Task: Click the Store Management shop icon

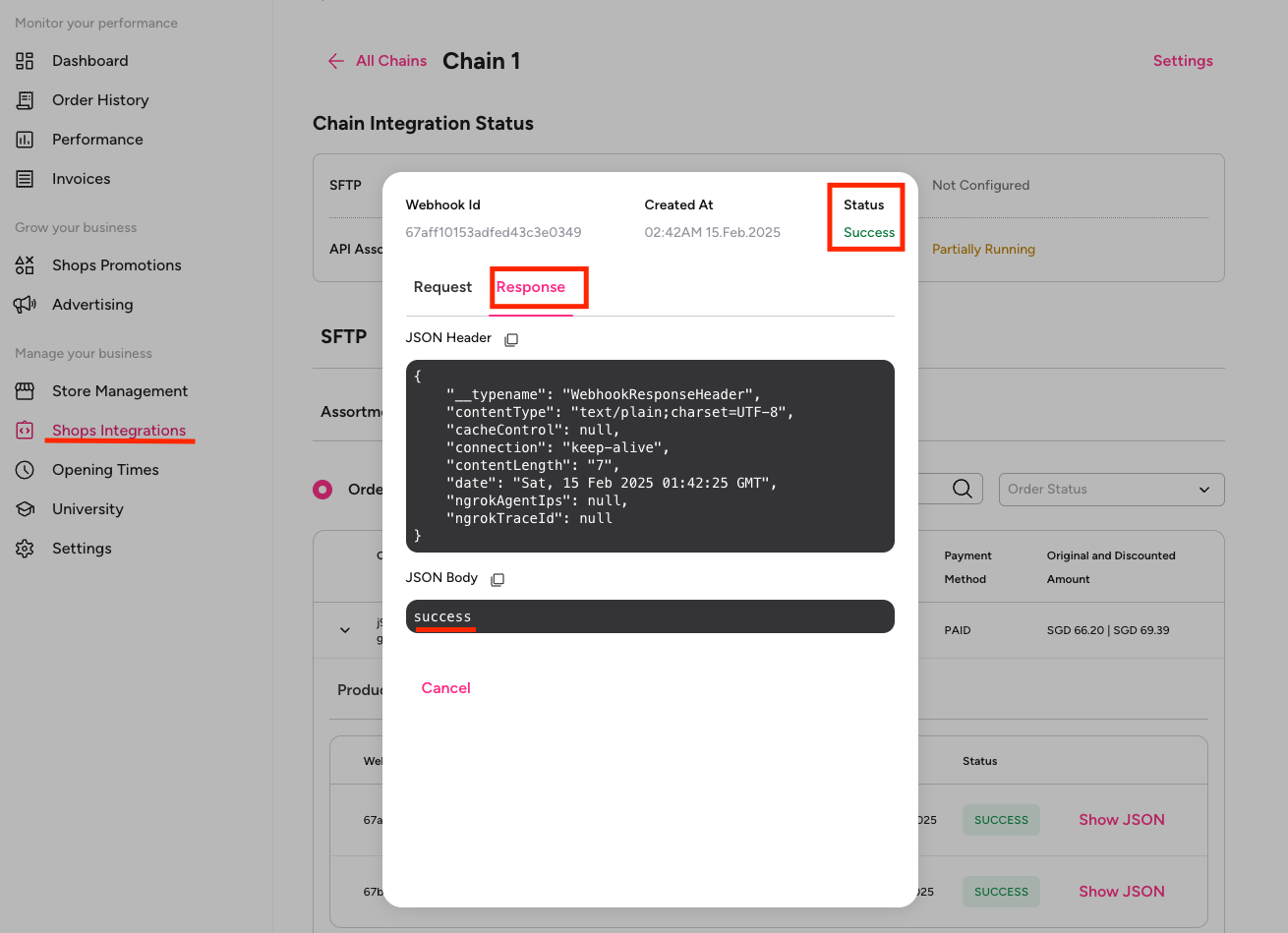Action: point(25,391)
